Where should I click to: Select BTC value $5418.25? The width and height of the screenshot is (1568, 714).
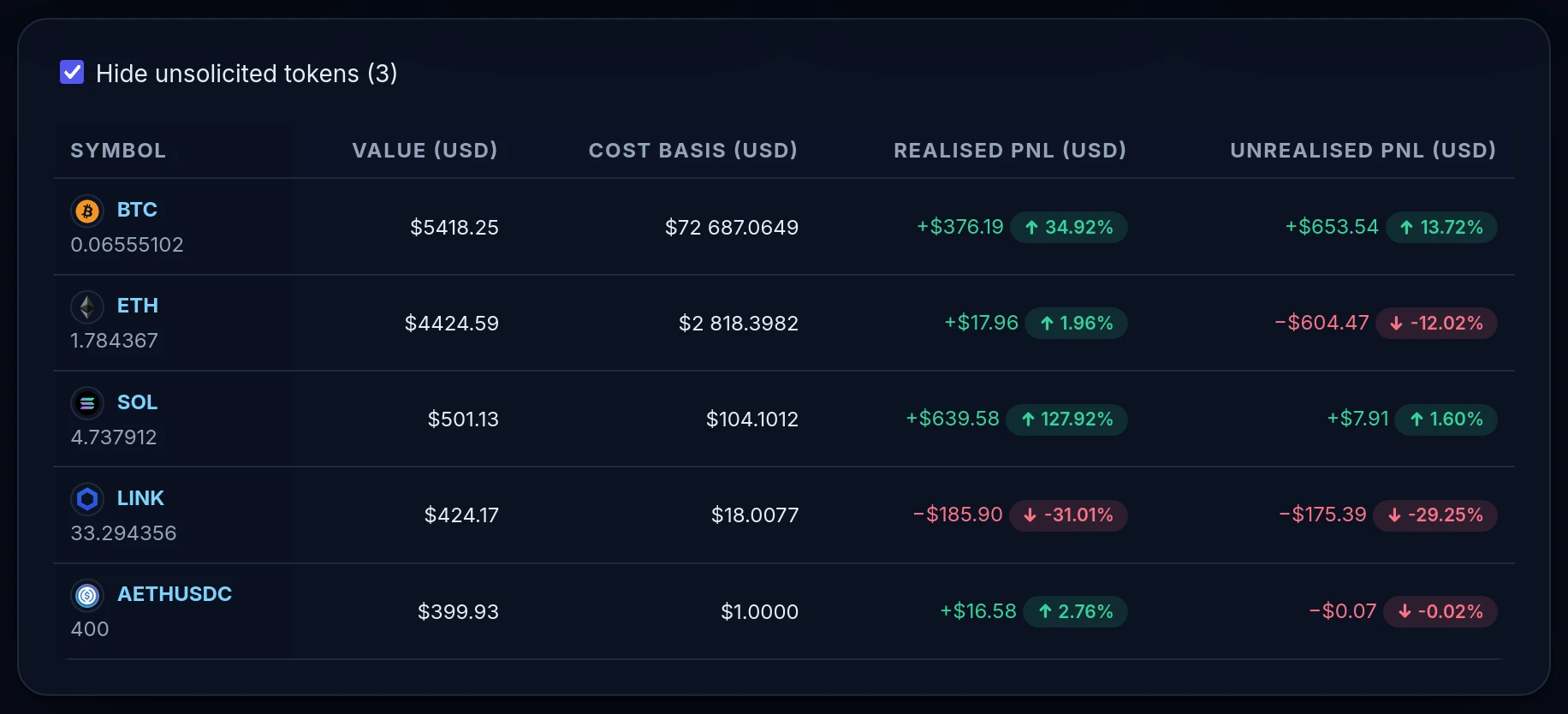(x=454, y=228)
